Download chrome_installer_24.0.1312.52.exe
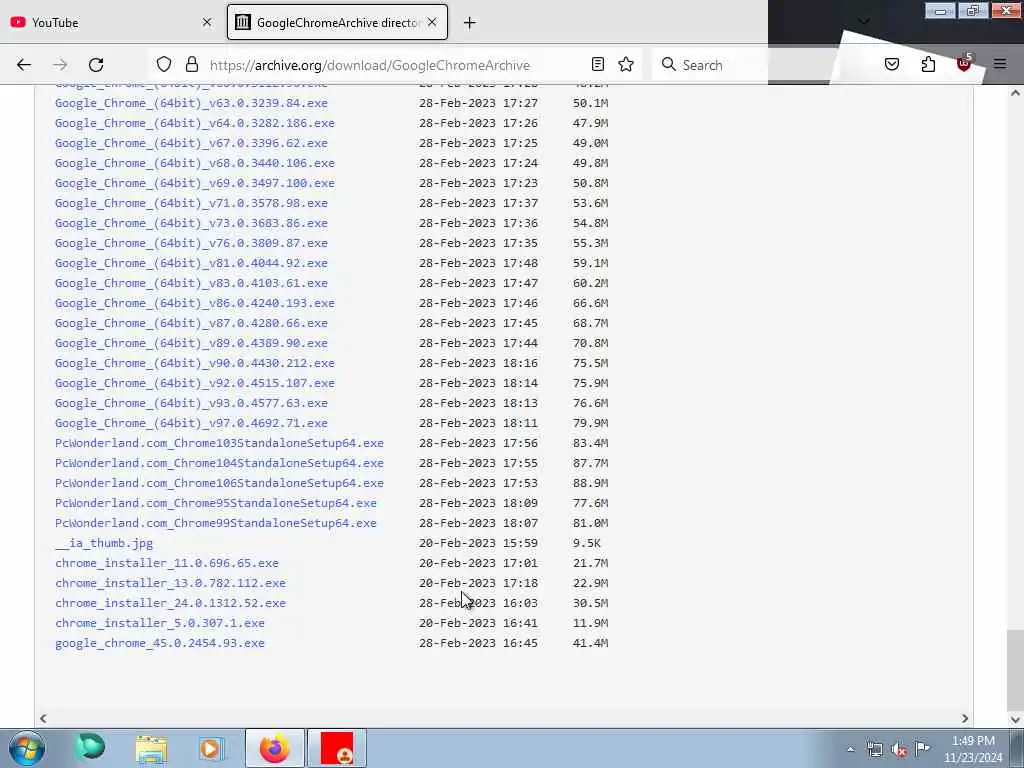 click(170, 603)
